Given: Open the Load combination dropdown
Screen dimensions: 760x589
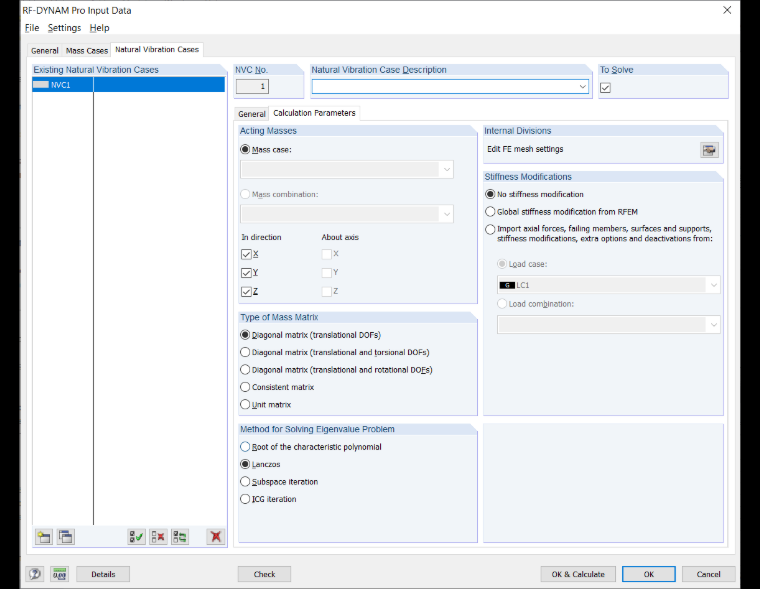Looking at the screenshot, I should tap(713, 325).
